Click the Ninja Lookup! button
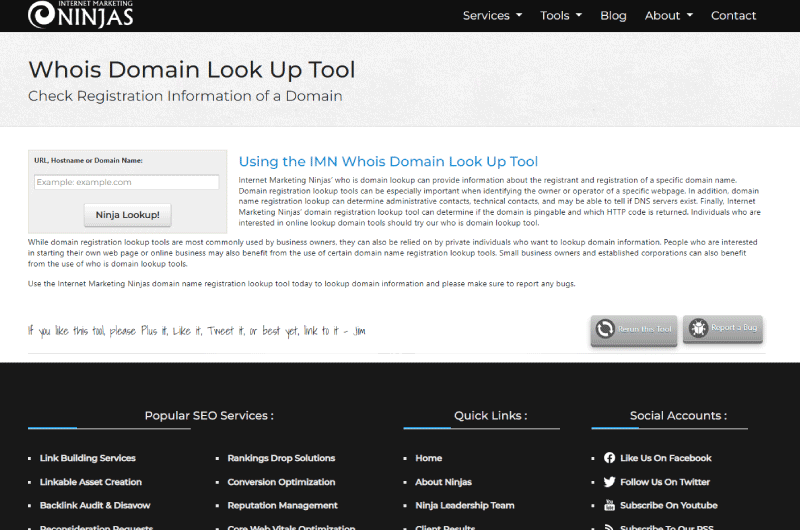The image size is (800, 530). 128,215
